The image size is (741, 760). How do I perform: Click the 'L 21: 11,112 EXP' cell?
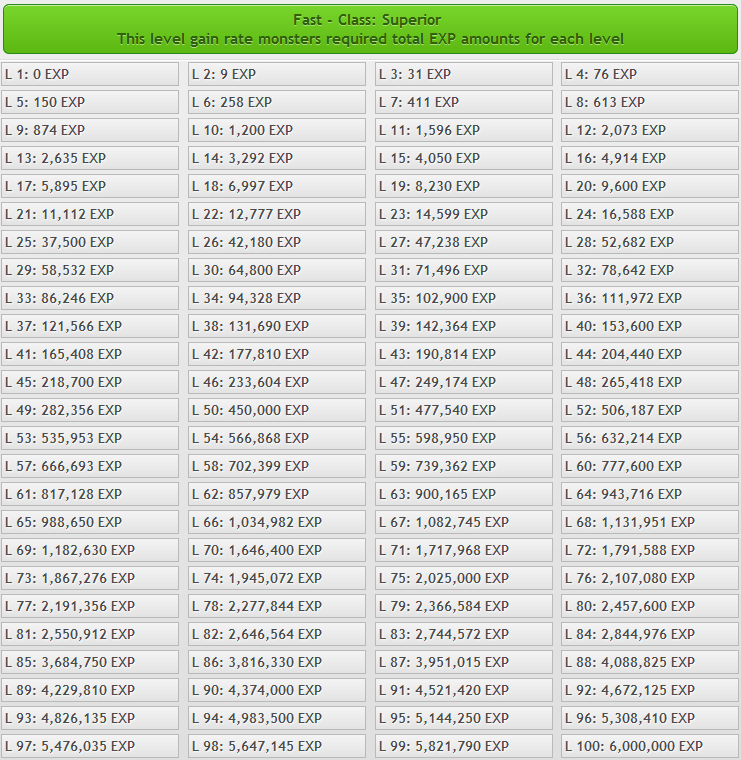pyautogui.click(x=90, y=214)
